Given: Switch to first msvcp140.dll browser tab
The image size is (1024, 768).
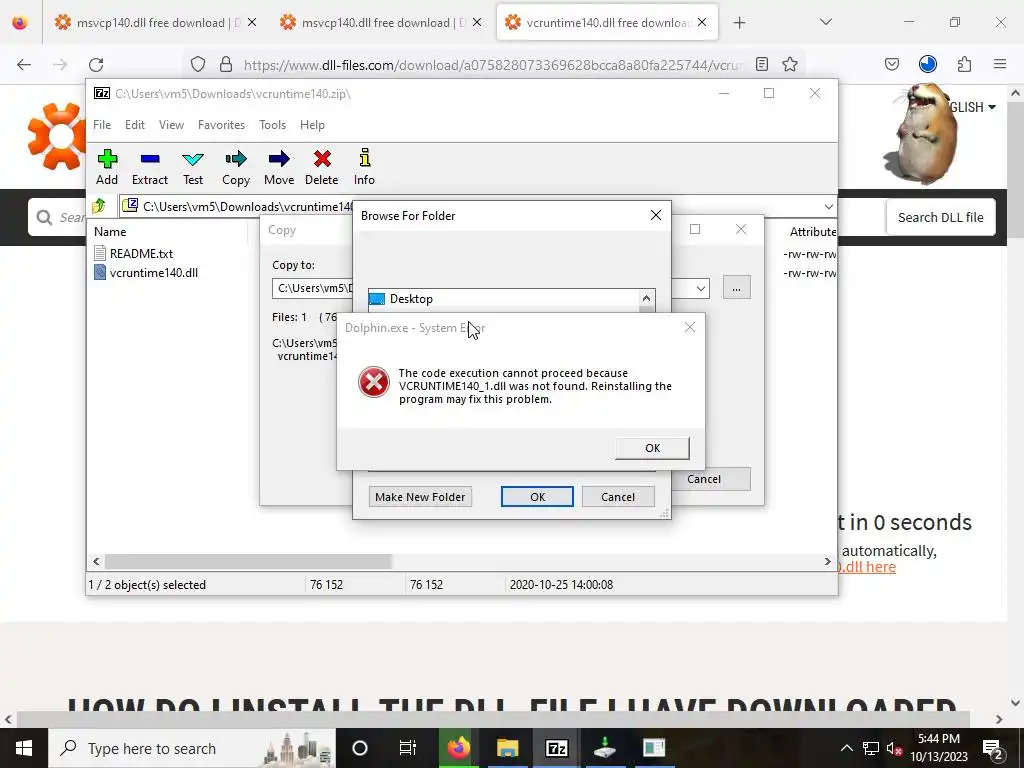Looking at the screenshot, I should 155,23.
